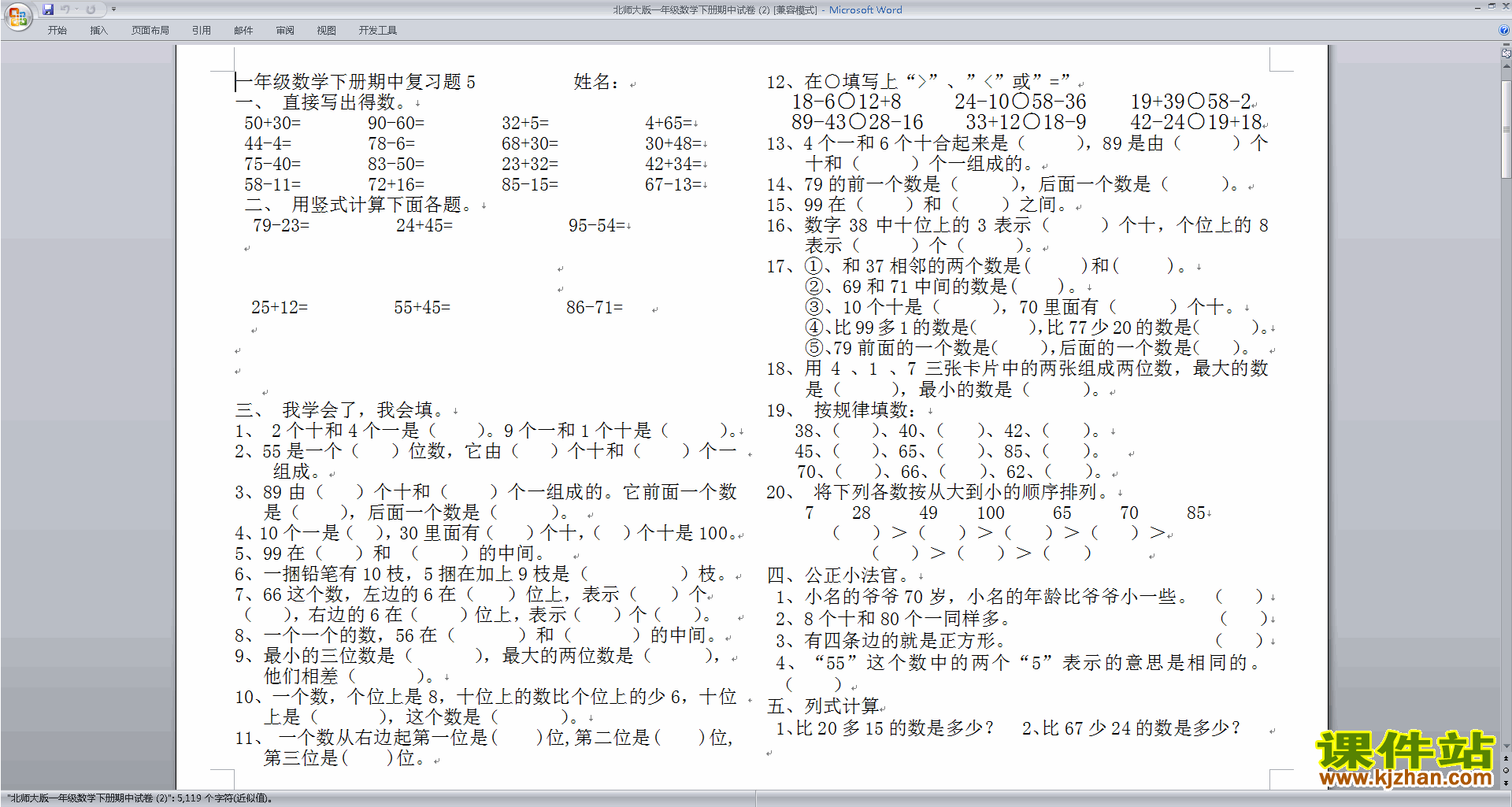Click the vertical scrollbar down arrow
This screenshot has width=1512, height=807.
click(1506, 746)
